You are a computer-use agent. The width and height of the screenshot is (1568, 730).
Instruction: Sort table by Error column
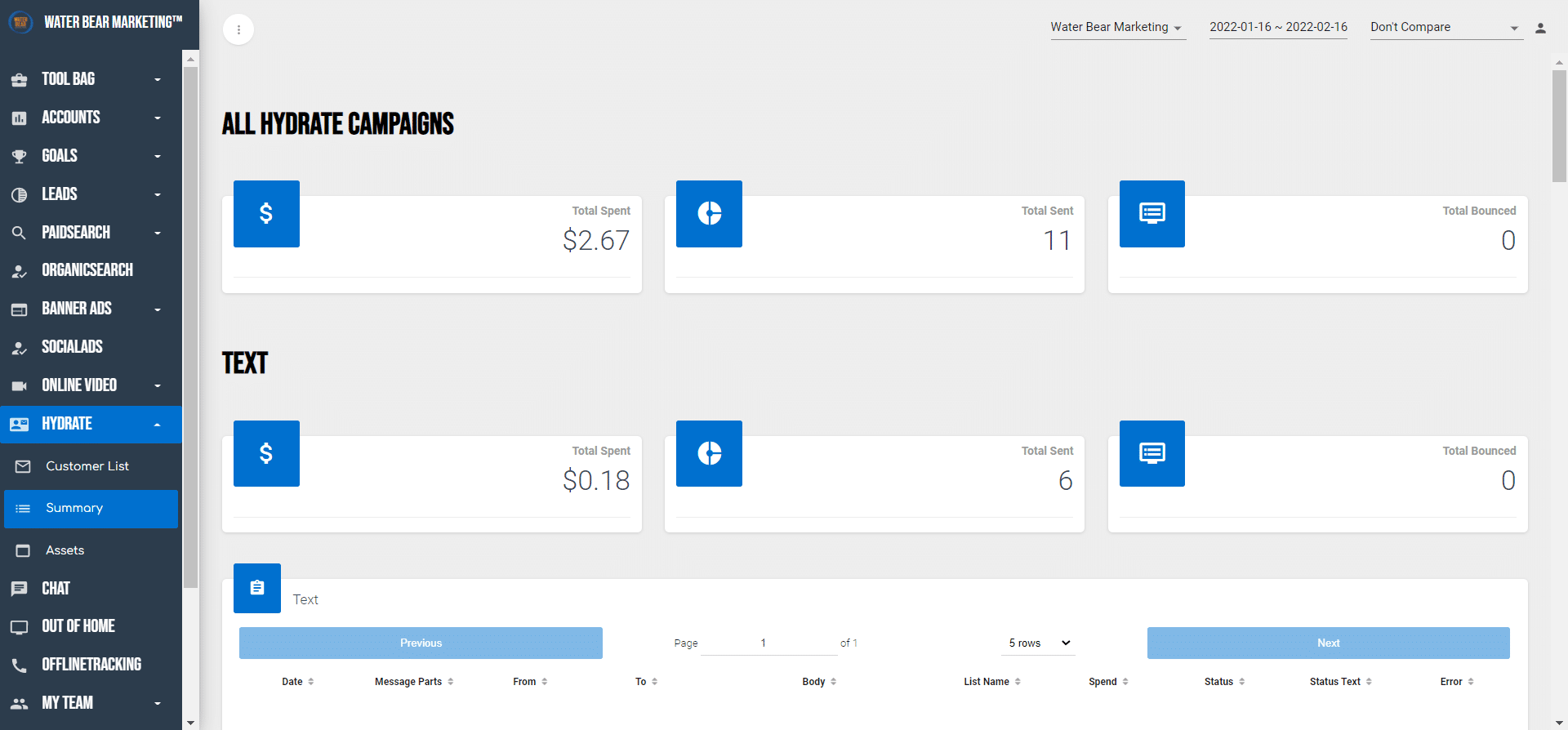coord(1457,682)
